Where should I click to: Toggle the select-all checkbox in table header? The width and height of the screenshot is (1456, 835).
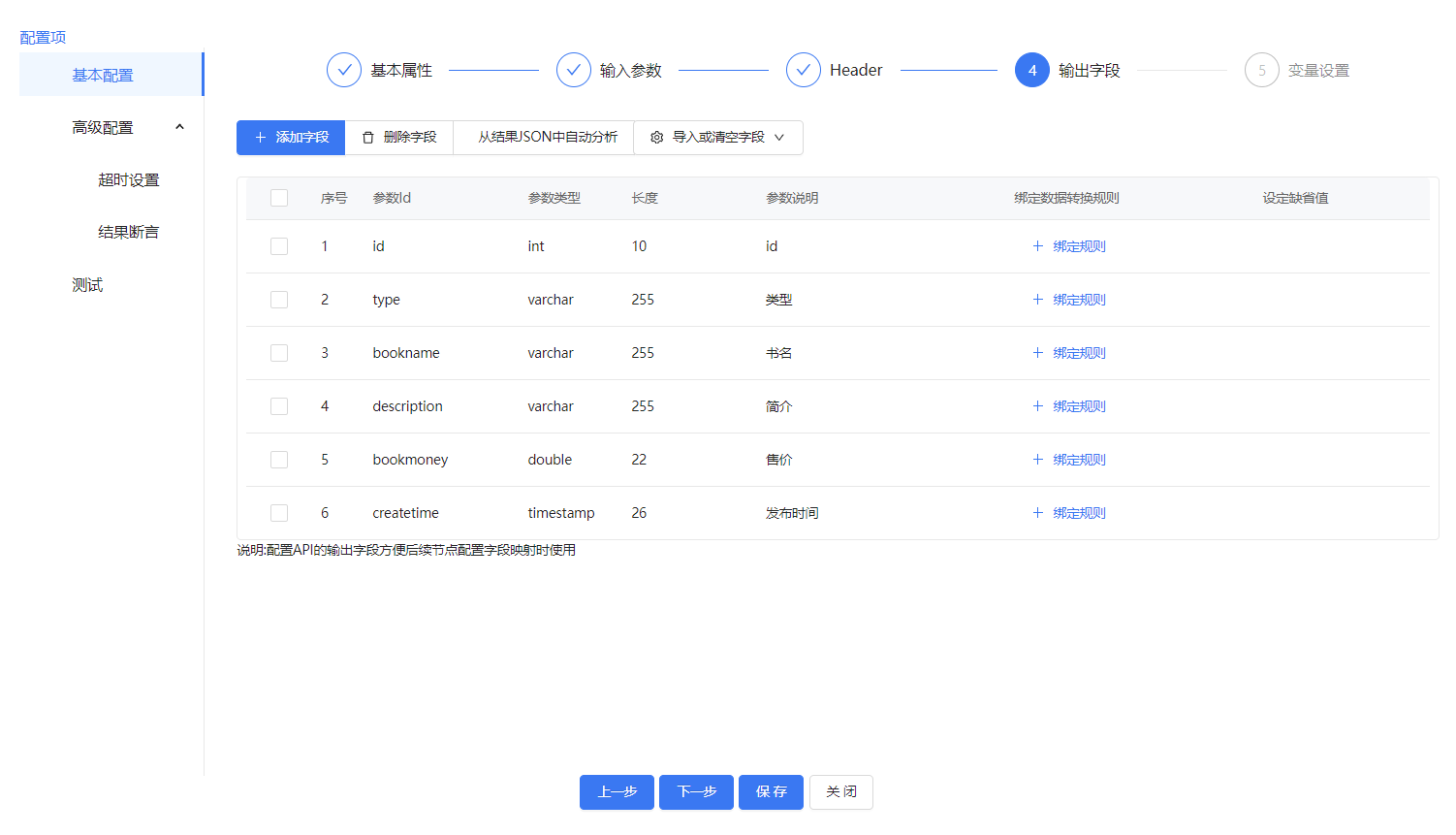tap(279, 198)
